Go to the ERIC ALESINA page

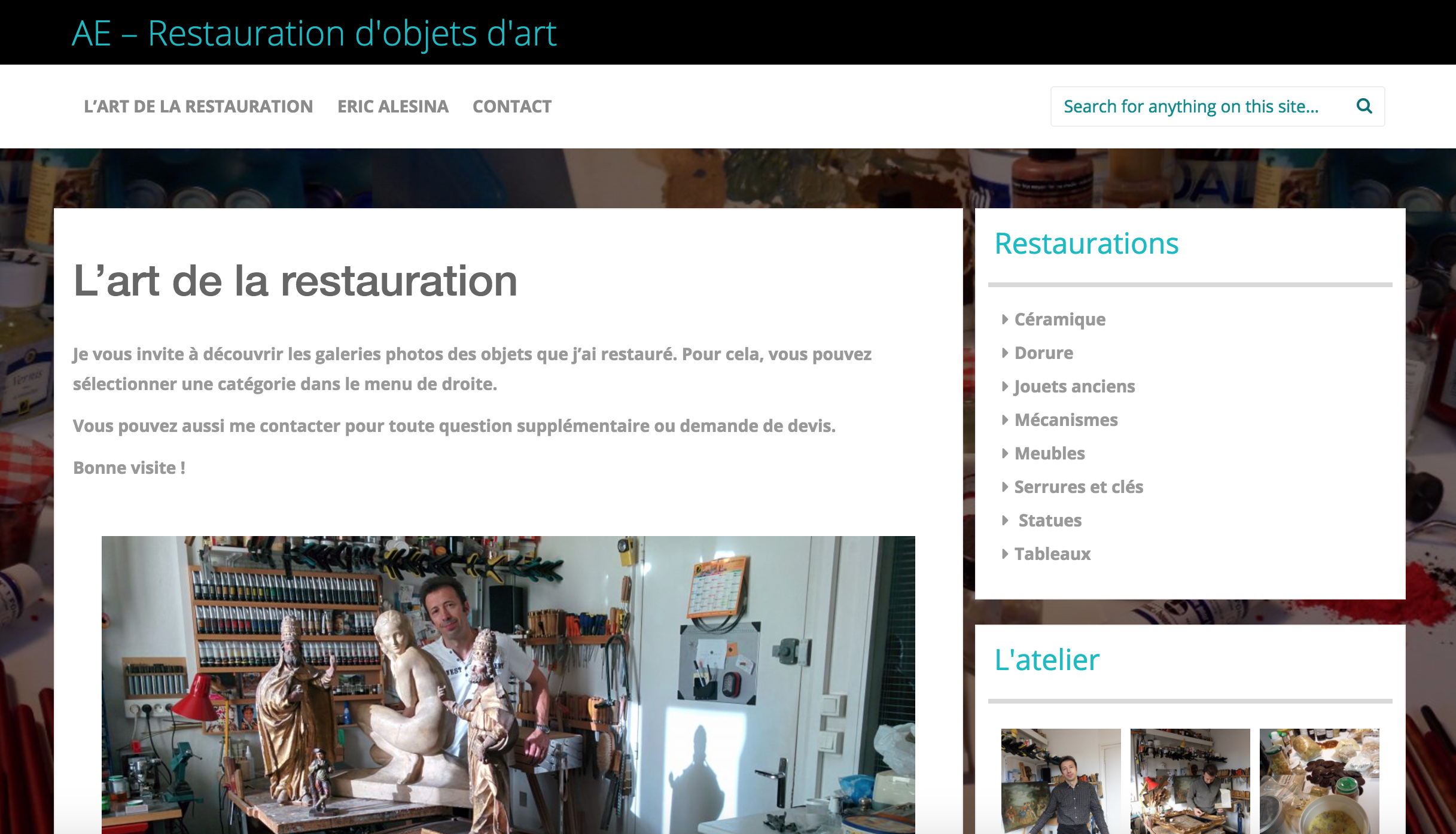click(x=393, y=106)
